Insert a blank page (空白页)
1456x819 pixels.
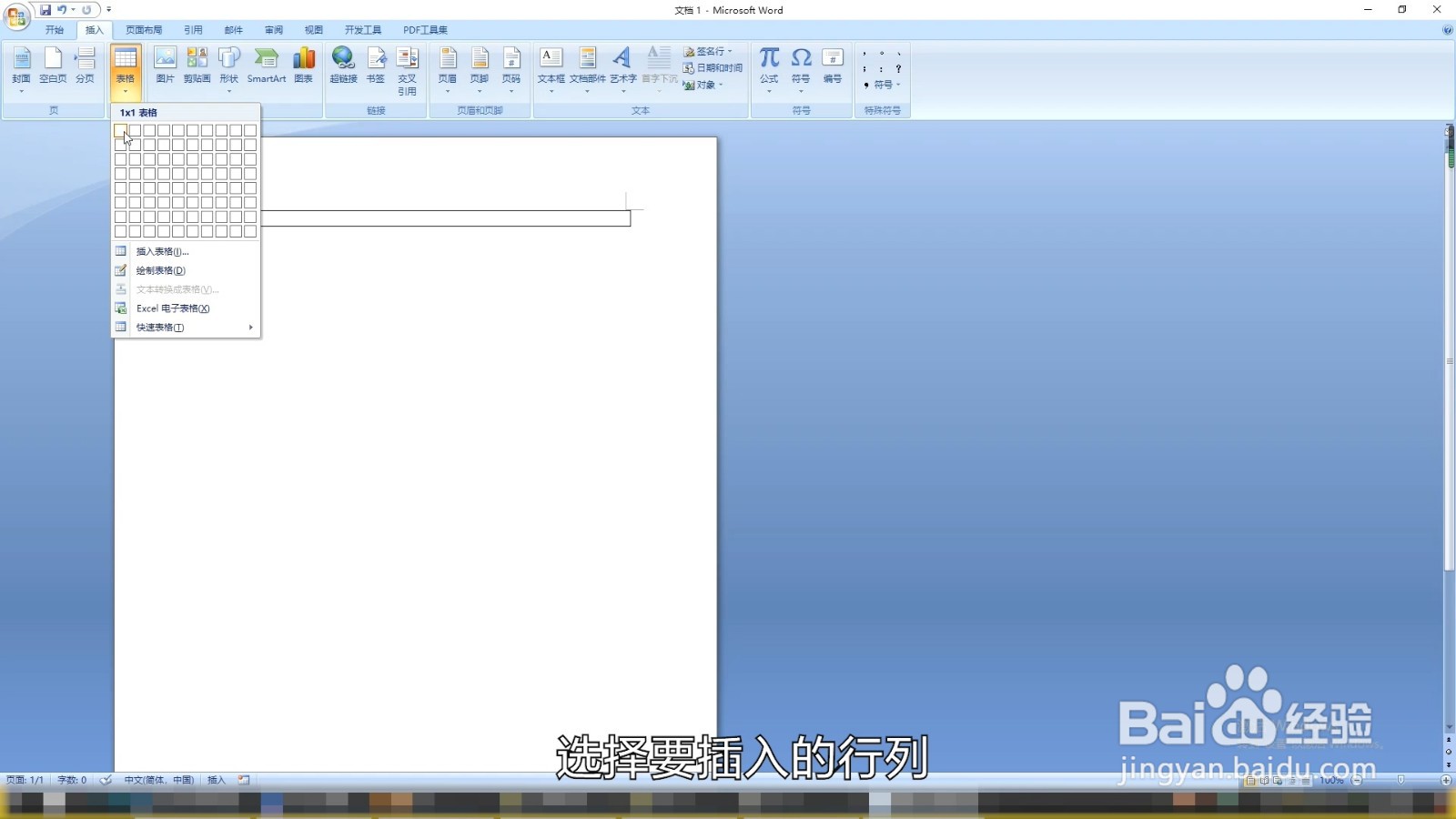click(x=53, y=66)
